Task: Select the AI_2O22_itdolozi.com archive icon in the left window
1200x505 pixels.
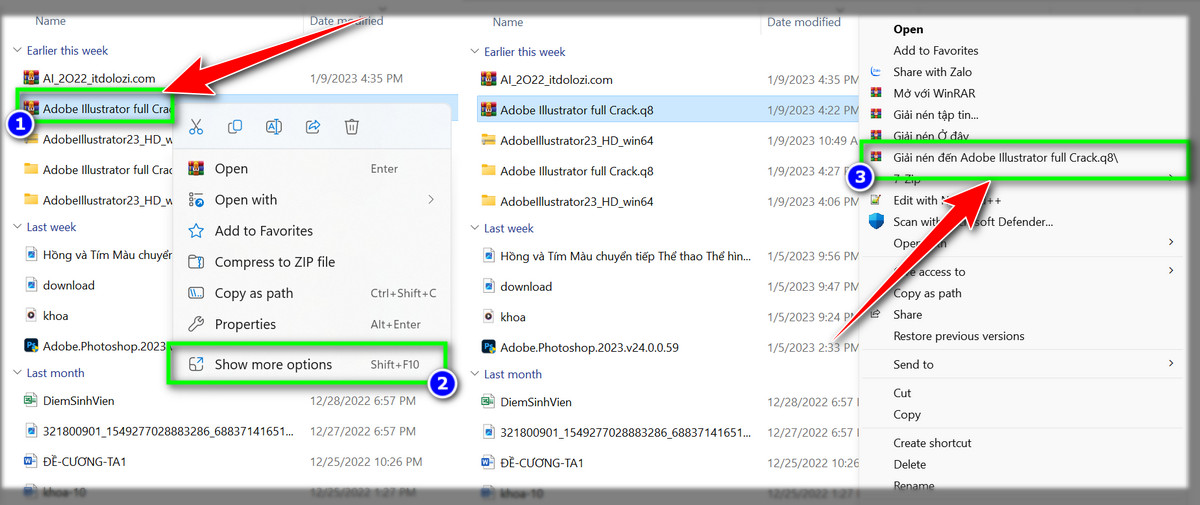Action: tap(30, 78)
